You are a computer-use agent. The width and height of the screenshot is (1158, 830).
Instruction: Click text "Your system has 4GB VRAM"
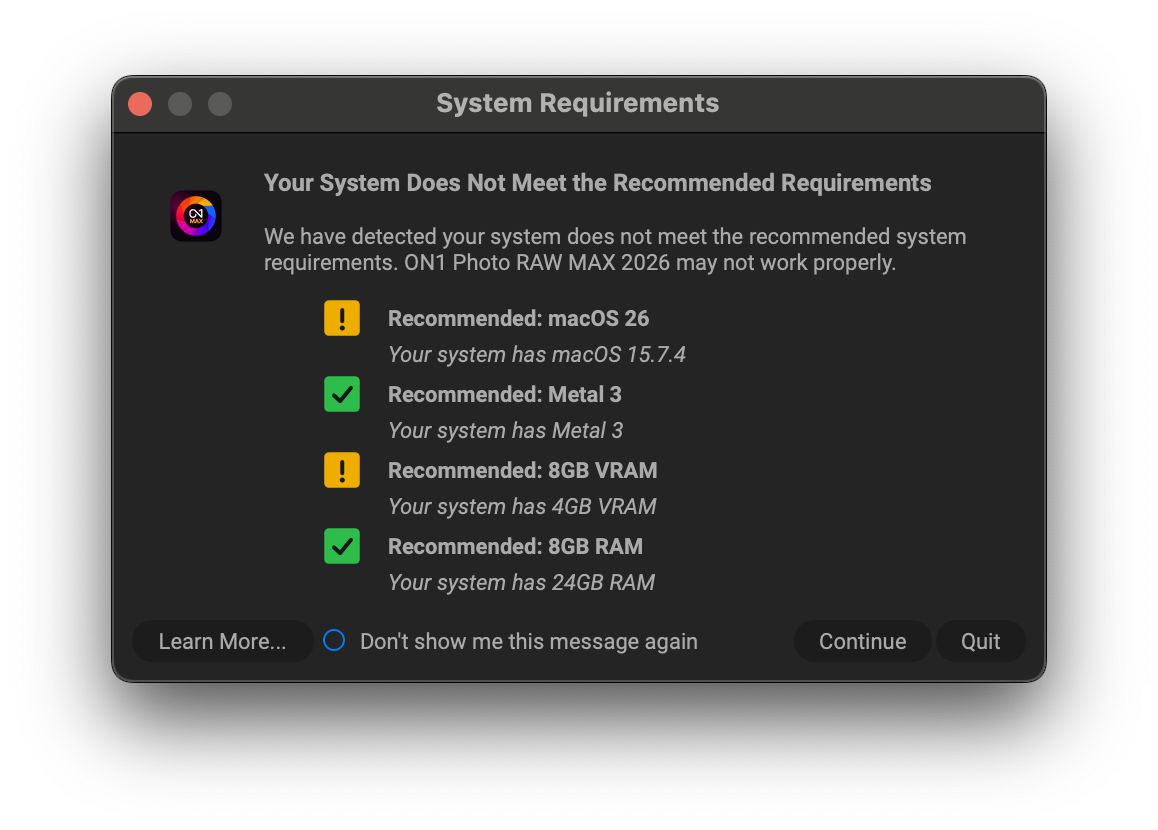pos(522,507)
